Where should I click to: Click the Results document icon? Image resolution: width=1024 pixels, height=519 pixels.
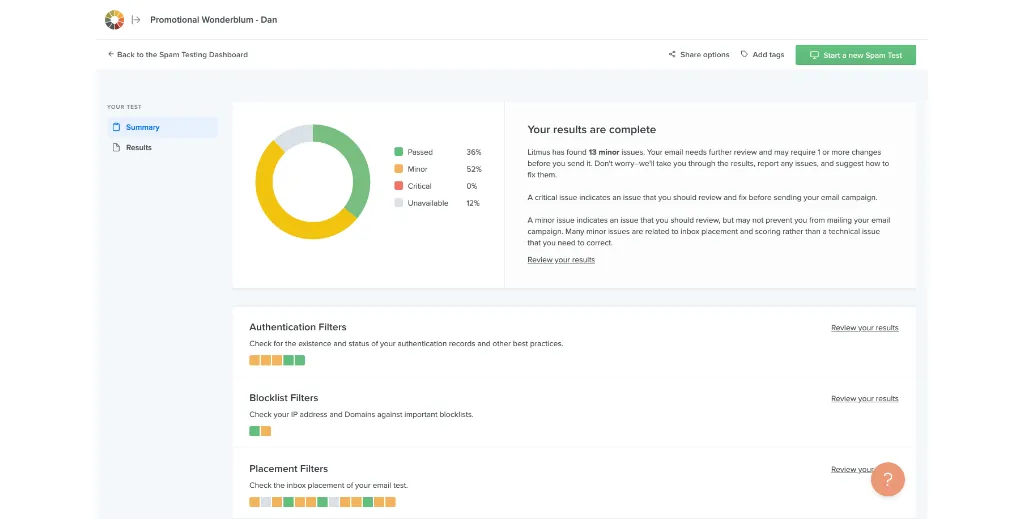pyautogui.click(x=116, y=148)
